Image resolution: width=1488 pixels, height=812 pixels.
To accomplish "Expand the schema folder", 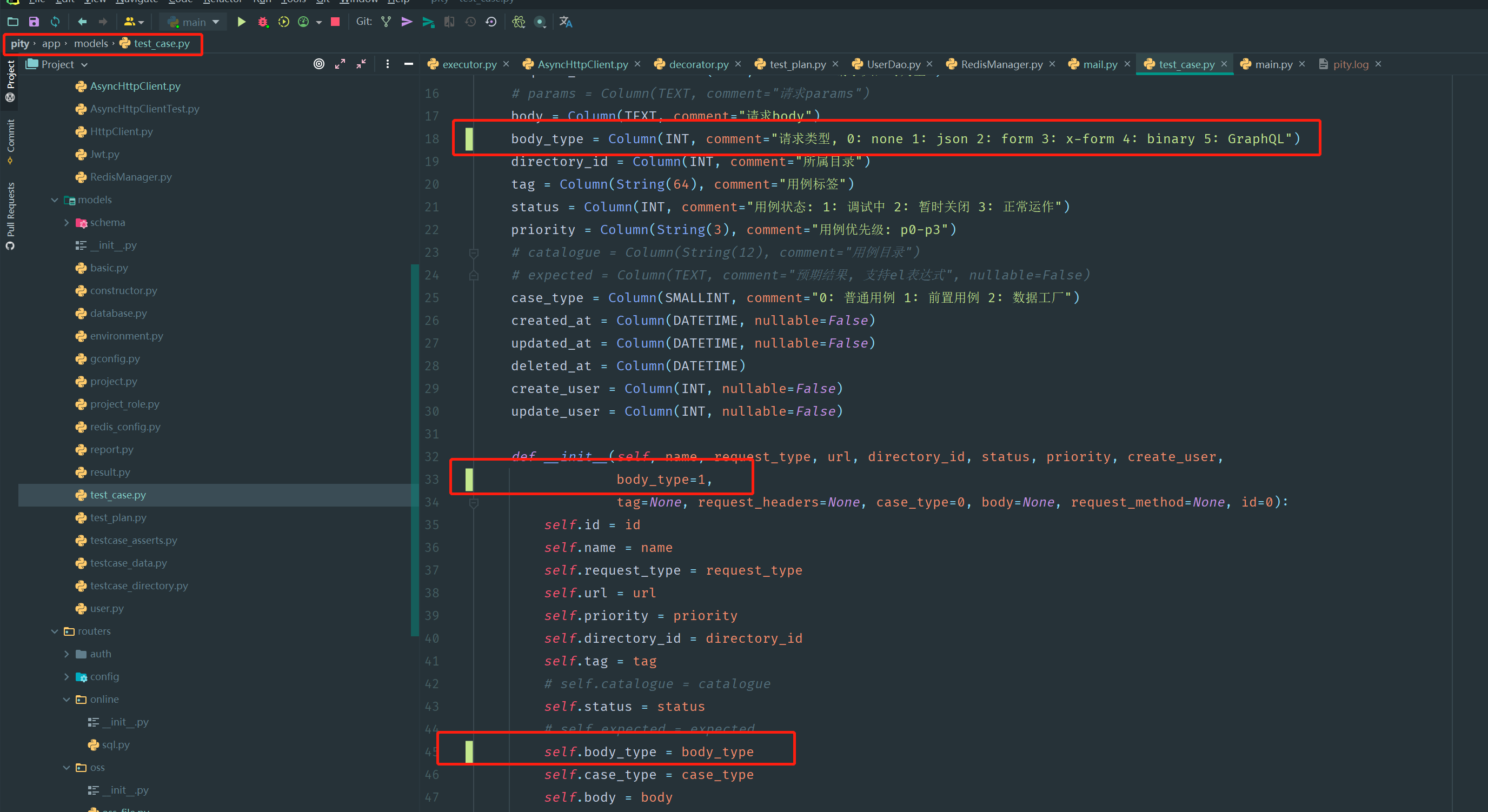I will (67, 222).
